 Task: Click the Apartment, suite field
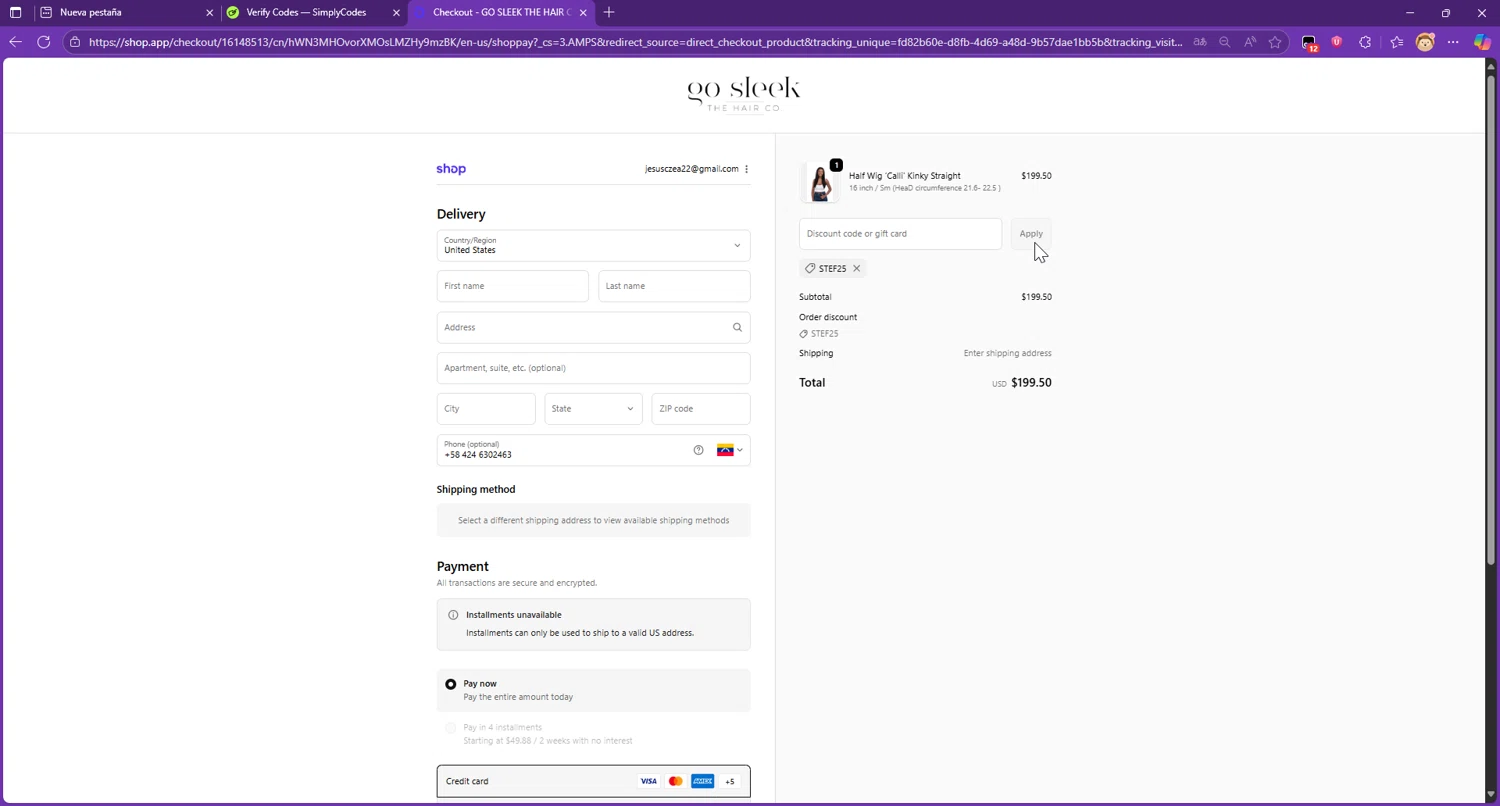point(593,368)
